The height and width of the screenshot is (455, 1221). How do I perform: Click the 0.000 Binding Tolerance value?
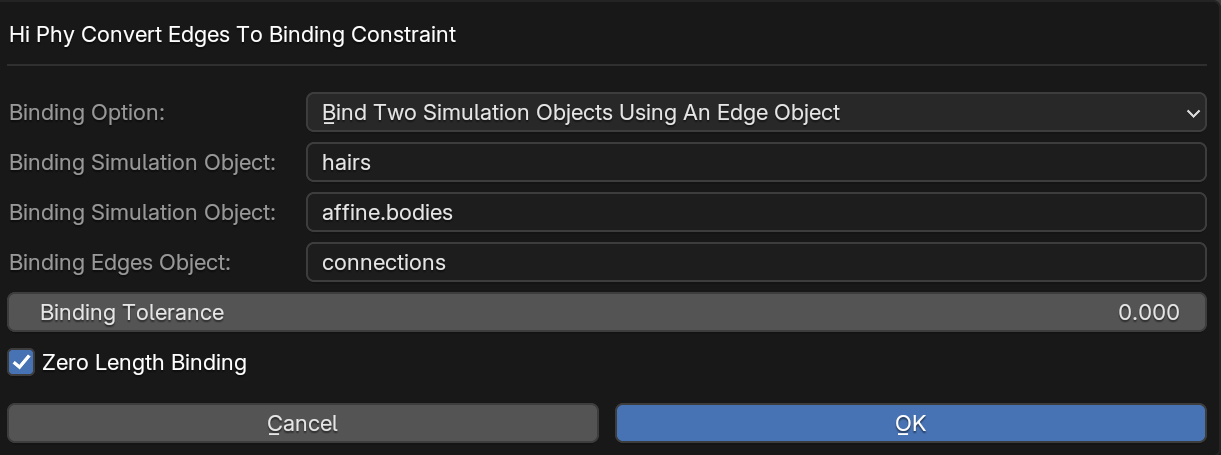point(1148,313)
